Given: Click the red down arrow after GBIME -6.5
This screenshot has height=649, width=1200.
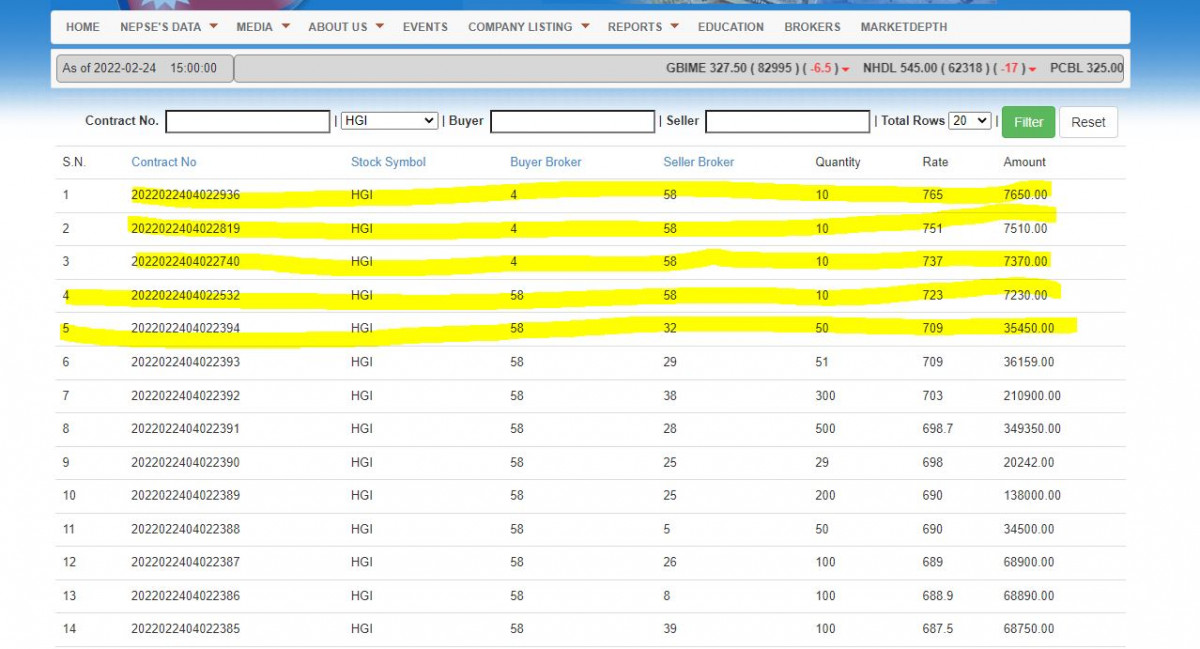Looking at the screenshot, I should 846,69.
